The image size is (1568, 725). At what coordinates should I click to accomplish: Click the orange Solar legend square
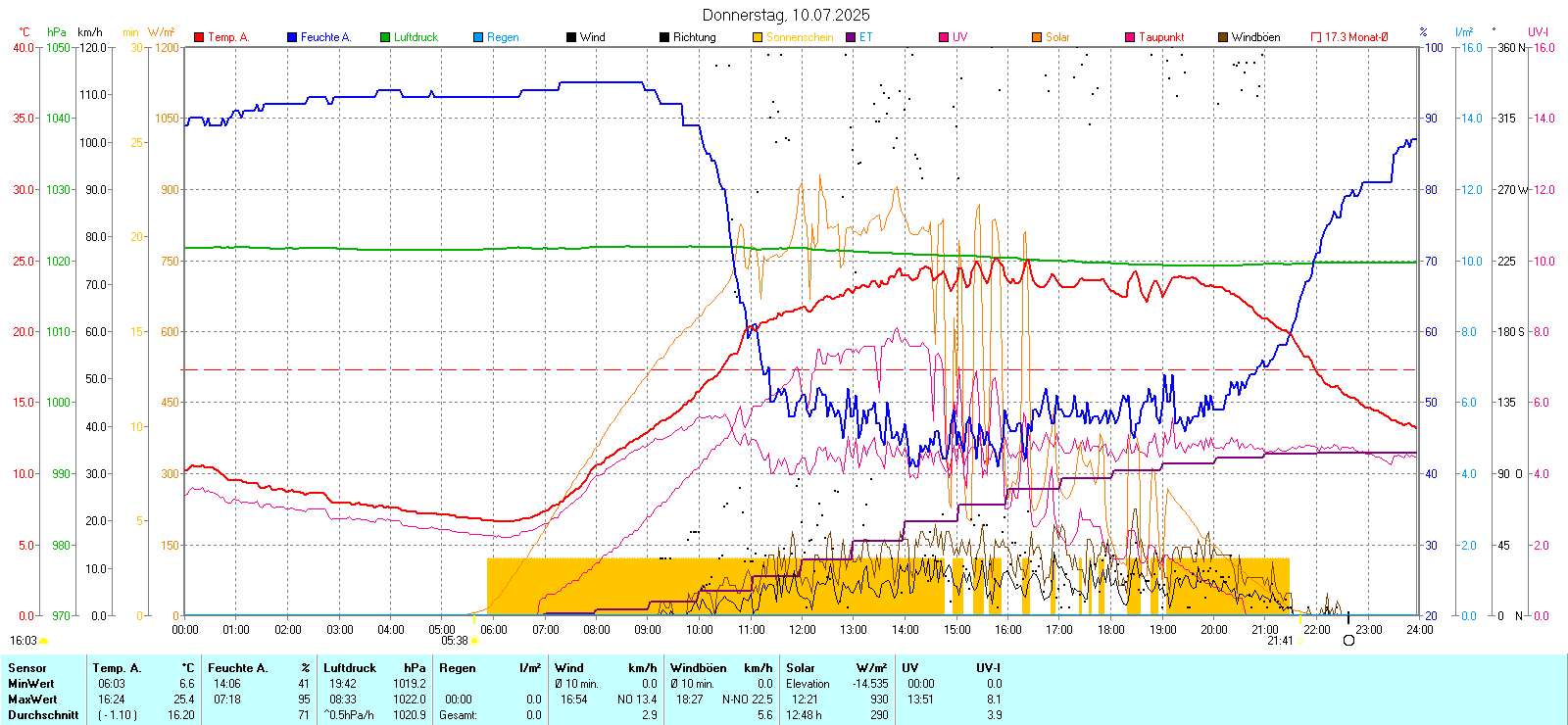tap(1037, 37)
